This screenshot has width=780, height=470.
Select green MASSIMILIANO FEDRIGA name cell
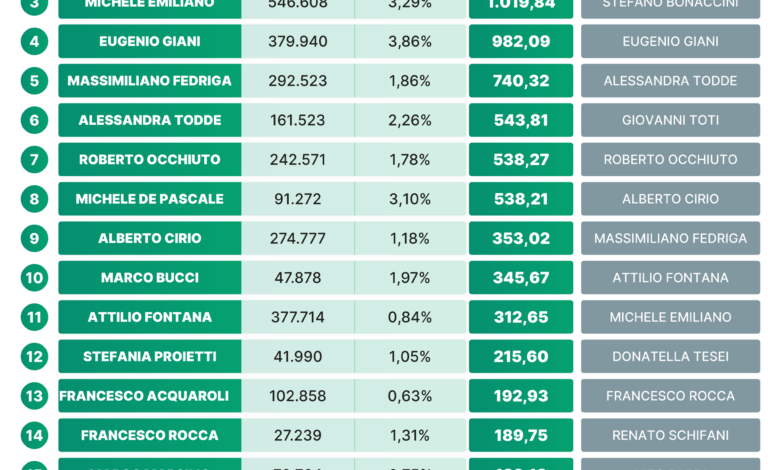click(150, 81)
